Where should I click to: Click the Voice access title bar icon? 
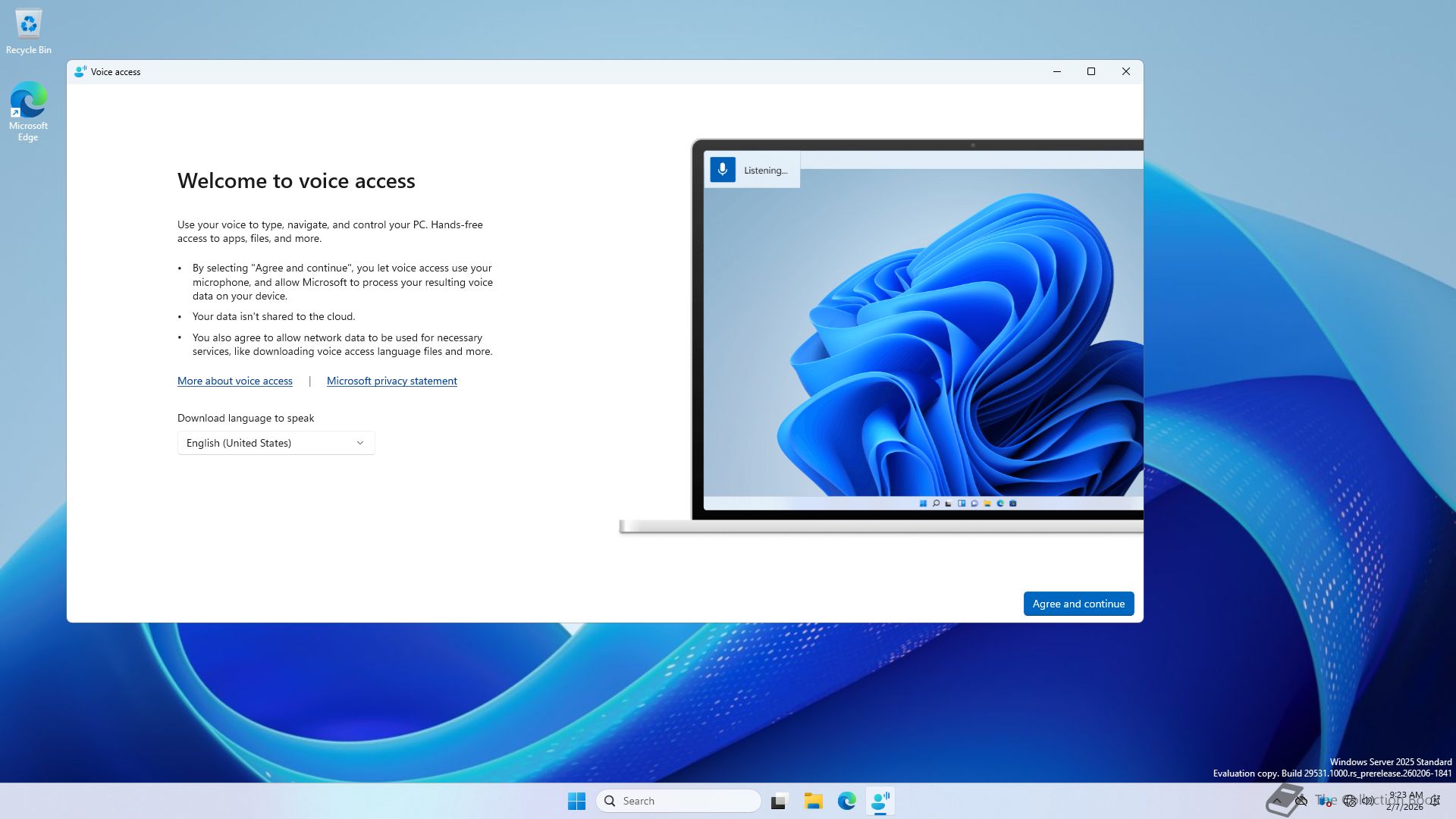click(x=80, y=71)
